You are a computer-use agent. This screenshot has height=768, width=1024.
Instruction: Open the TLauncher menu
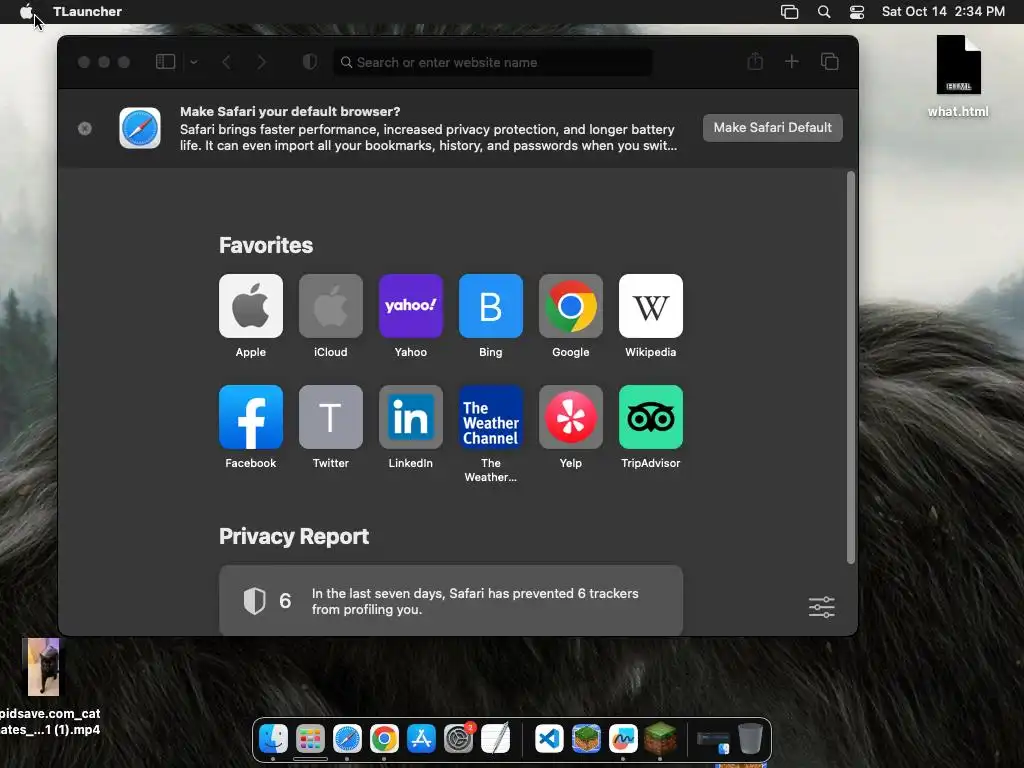point(88,11)
